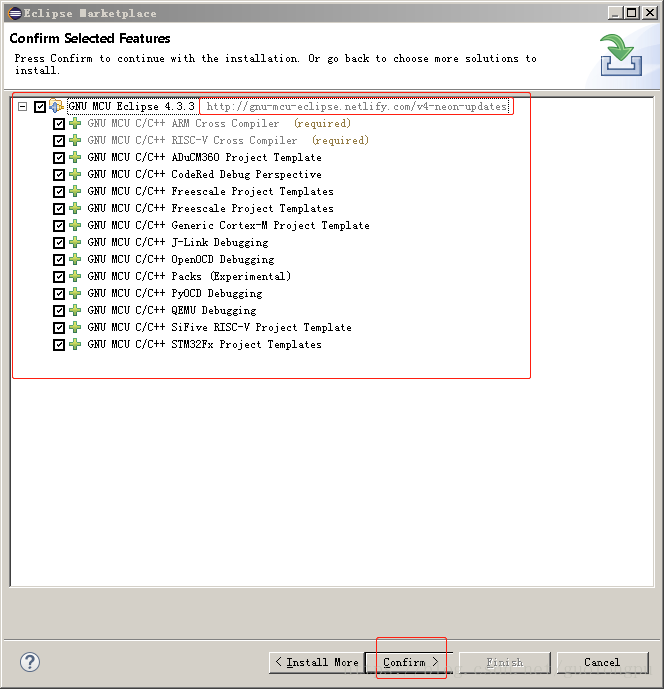The height and width of the screenshot is (689, 664).
Task: Open help via the question mark icon
Action: [x=30, y=662]
